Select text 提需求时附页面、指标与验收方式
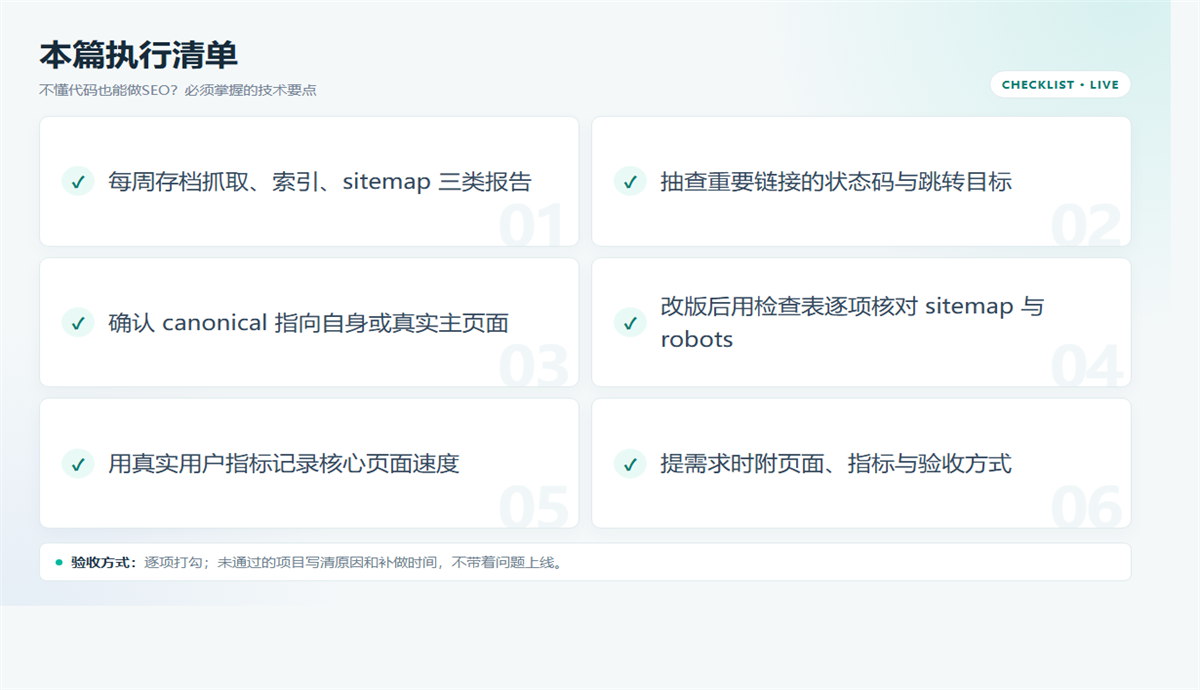Image resolution: width=1200 pixels, height=690 pixels. click(x=836, y=464)
